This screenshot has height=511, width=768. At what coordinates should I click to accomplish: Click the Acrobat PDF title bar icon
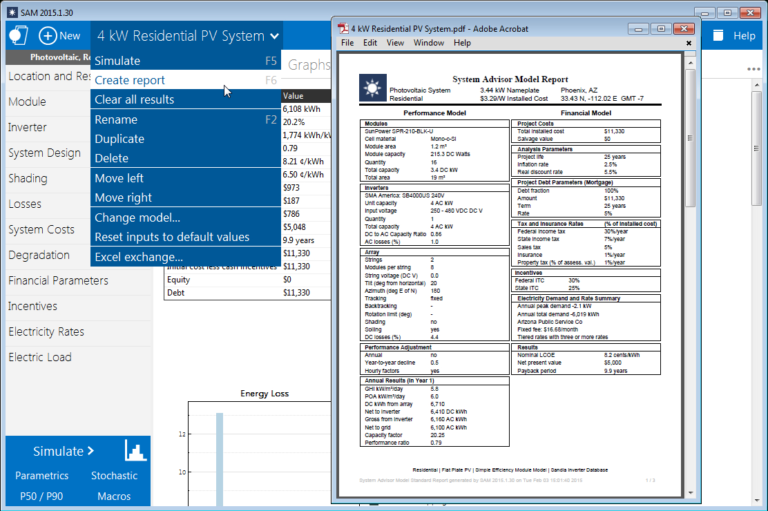coord(342,28)
